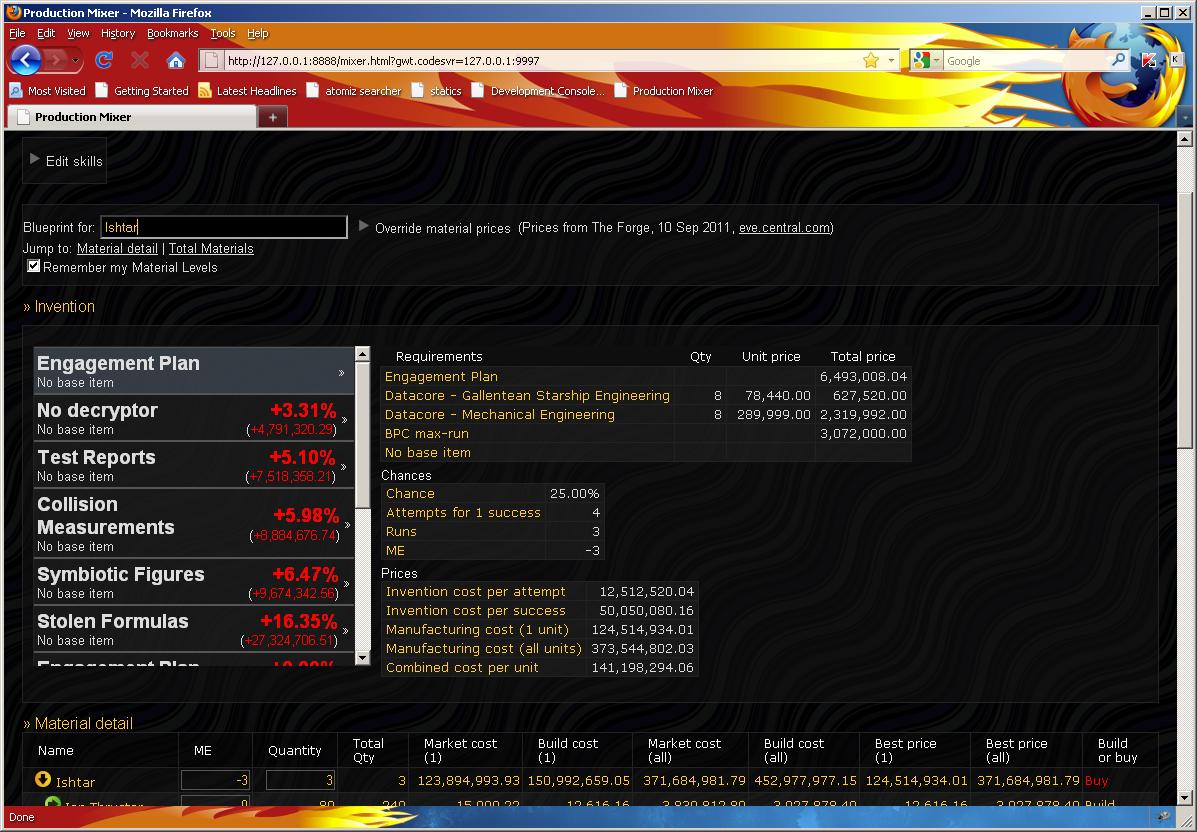1197x832 pixels.
Task: Open the Most Visited bookmarks folder
Action: (x=47, y=91)
